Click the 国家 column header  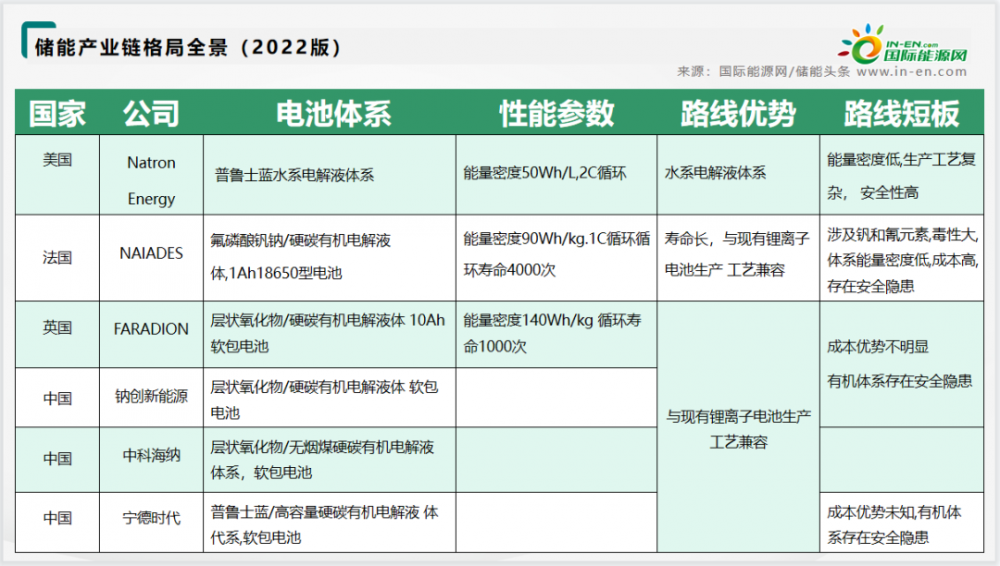tap(57, 113)
